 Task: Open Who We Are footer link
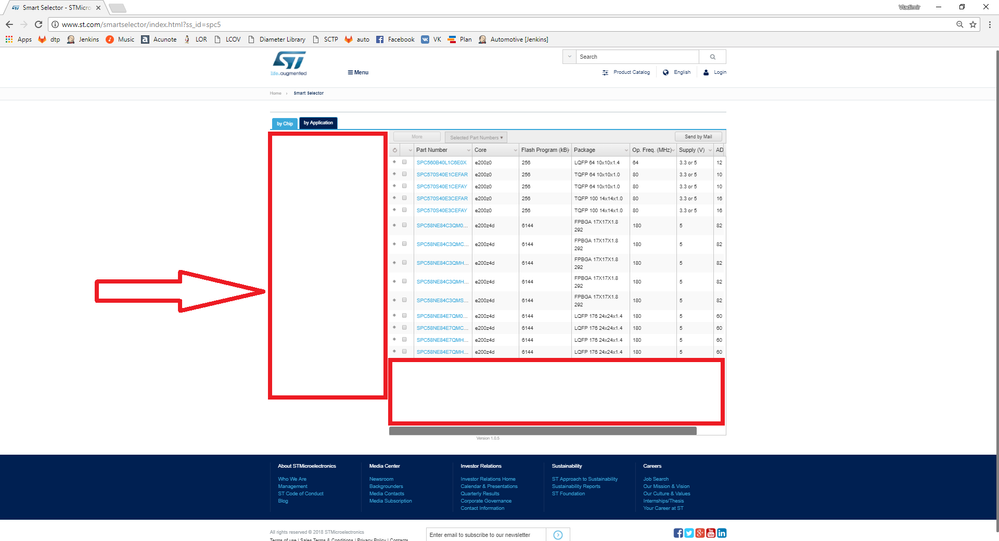(292, 479)
